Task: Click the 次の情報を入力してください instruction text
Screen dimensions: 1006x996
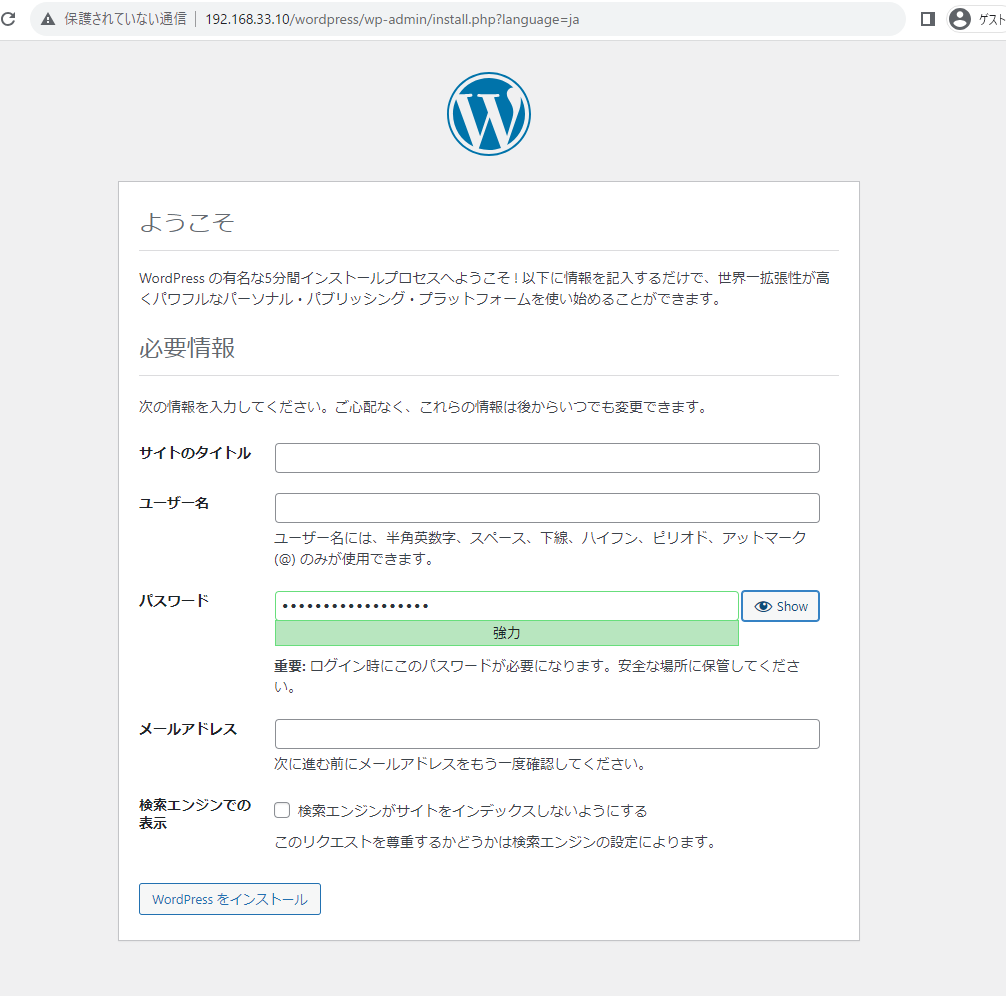Action: pos(423,407)
